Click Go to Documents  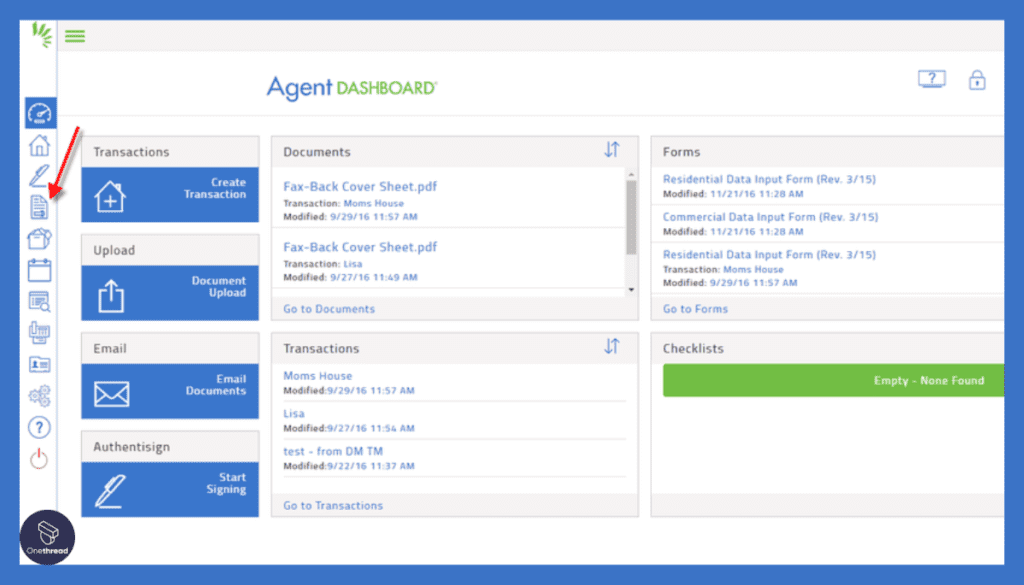(x=329, y=309)
